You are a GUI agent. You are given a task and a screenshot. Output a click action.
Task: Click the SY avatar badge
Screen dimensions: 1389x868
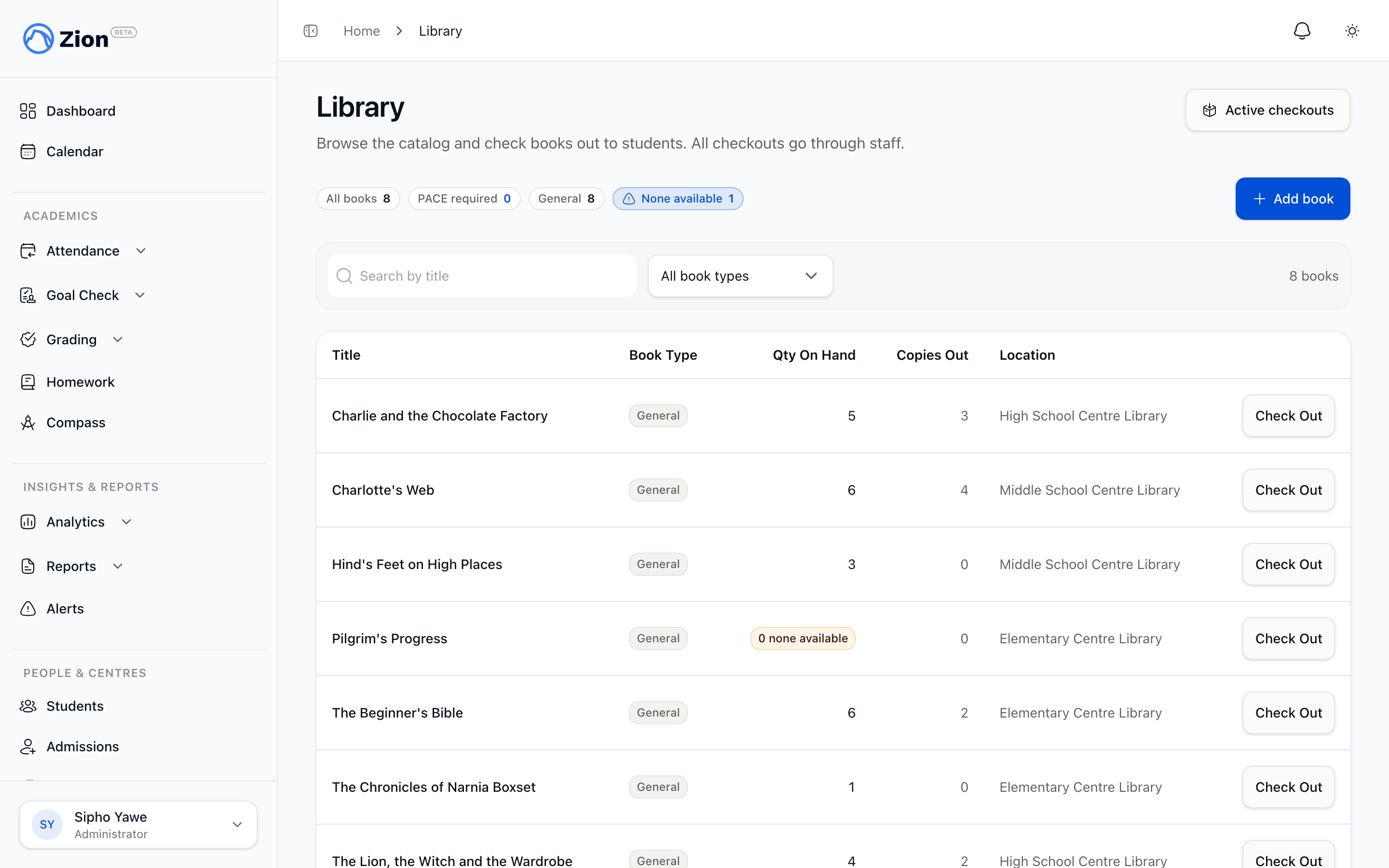[47, 825]
